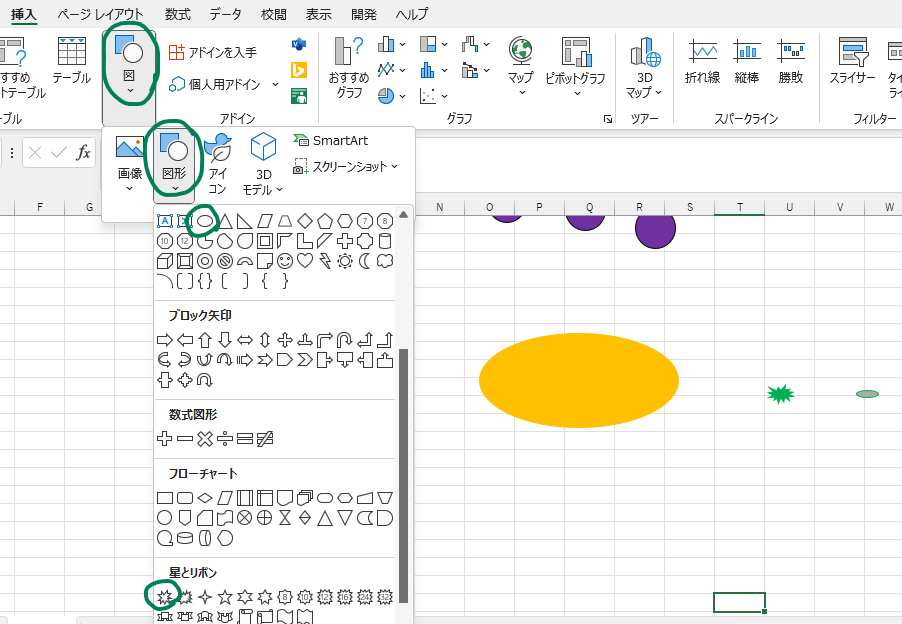902x624 pixels.
Task: Click the スライサー button
Action: 853,61
